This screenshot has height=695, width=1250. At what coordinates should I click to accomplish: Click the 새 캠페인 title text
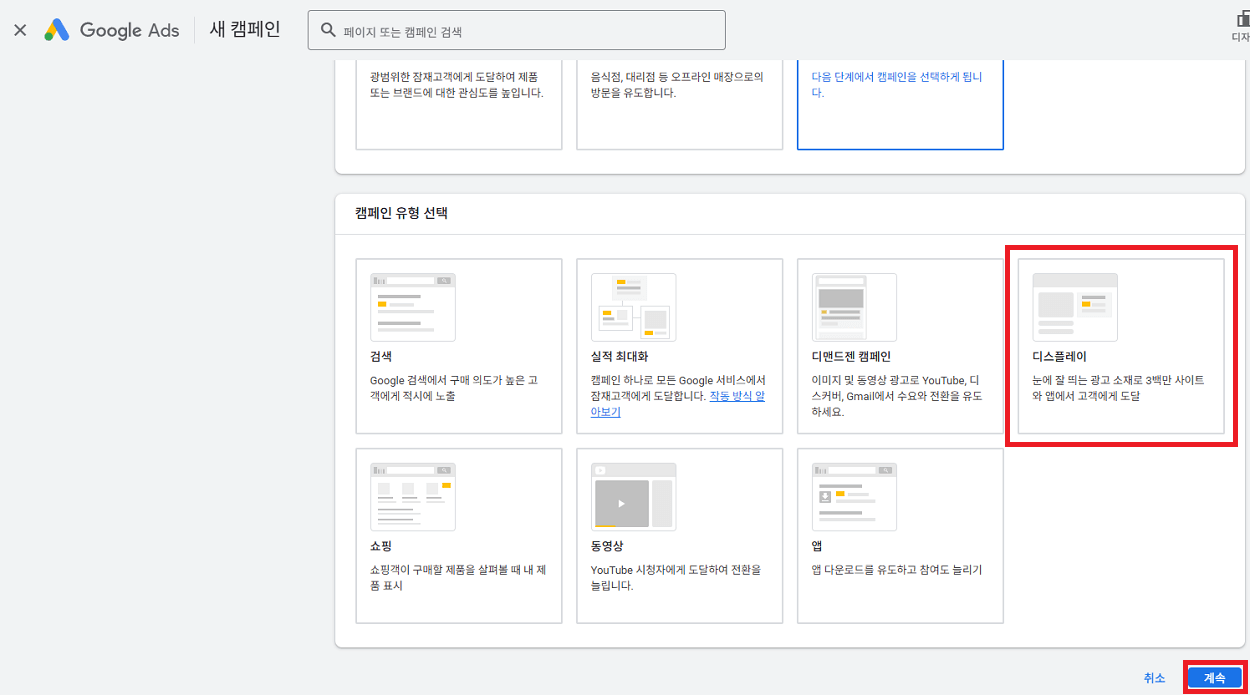pos(245,30)
